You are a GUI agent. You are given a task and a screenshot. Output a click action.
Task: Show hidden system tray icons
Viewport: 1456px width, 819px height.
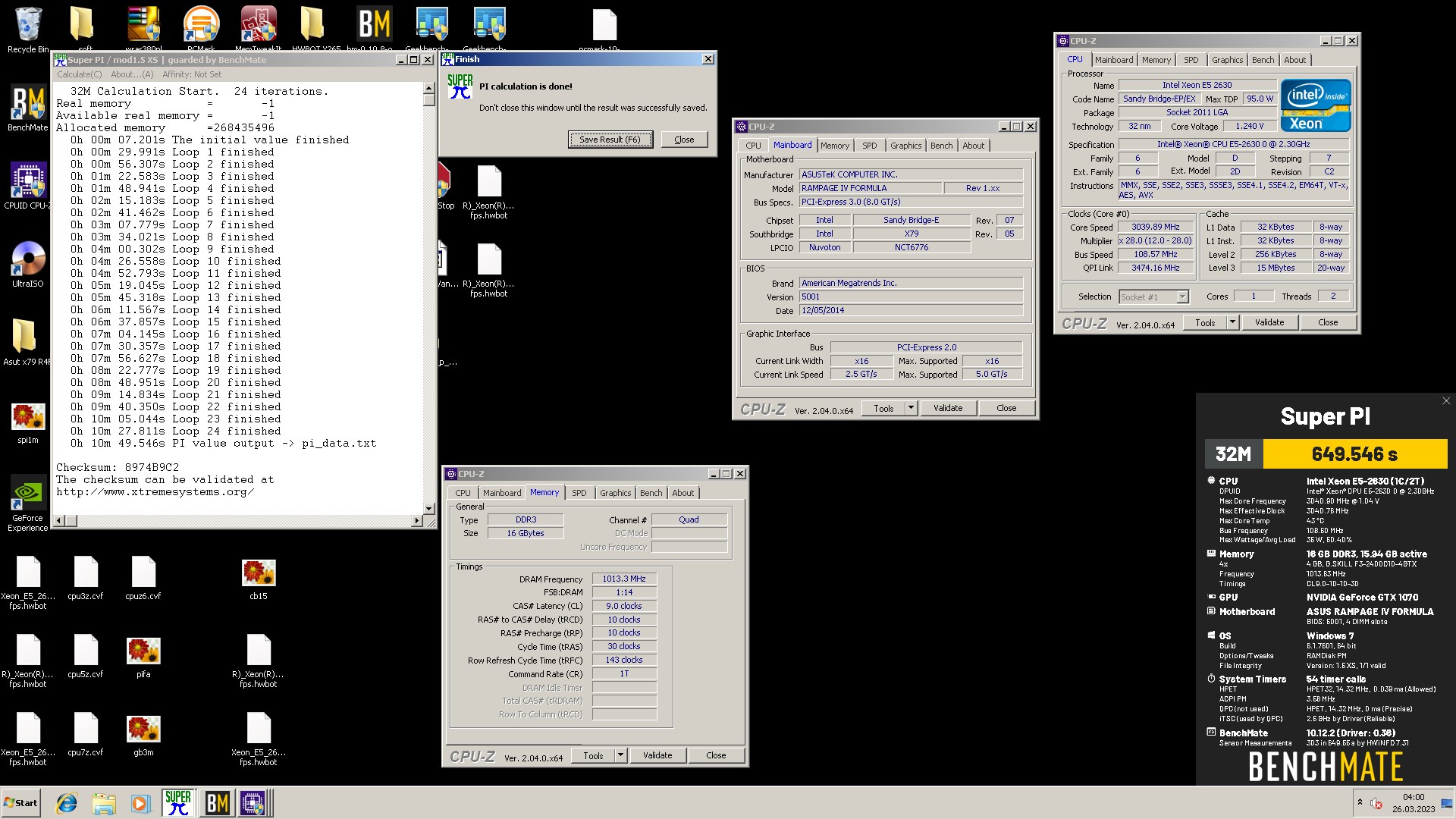(x=1360, y=802)
